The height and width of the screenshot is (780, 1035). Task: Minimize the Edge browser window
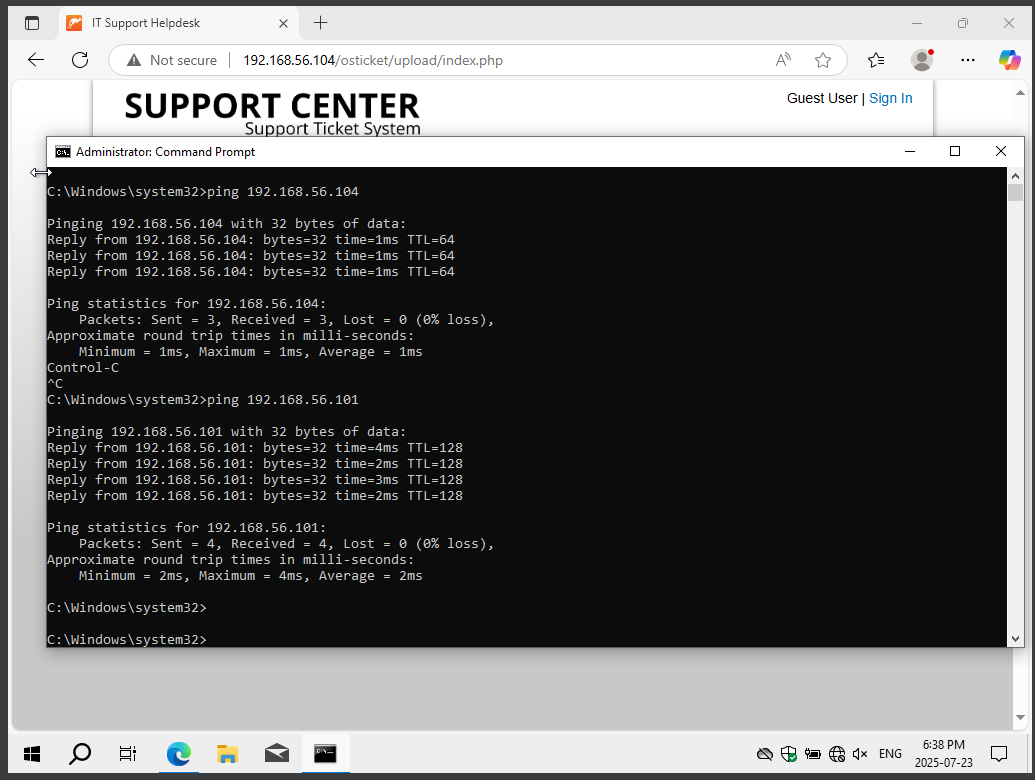[x=917, y=23]
